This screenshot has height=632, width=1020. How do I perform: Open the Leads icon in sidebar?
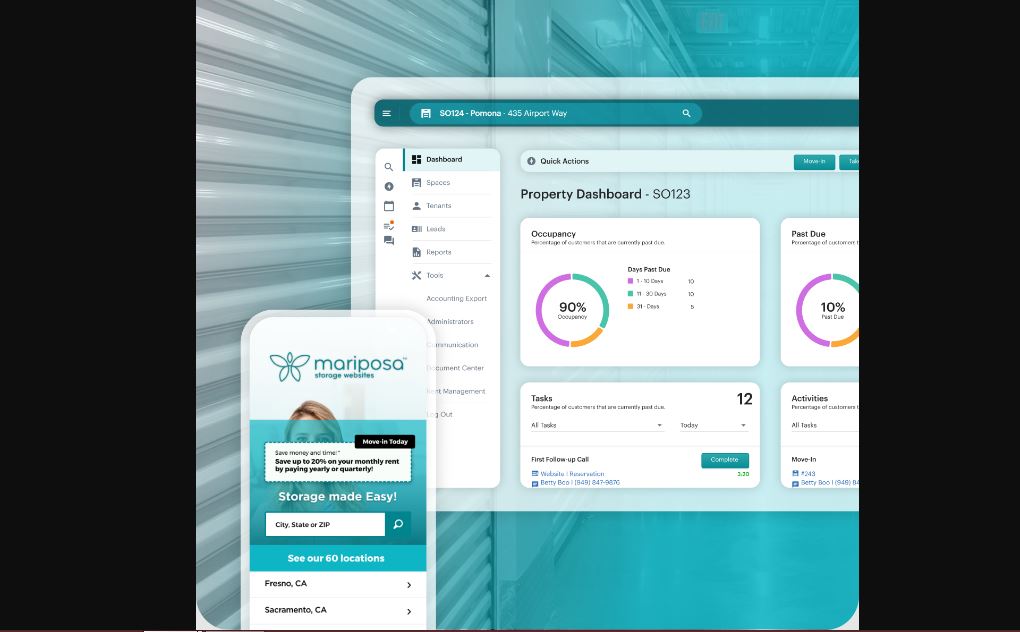click(416, 228)
